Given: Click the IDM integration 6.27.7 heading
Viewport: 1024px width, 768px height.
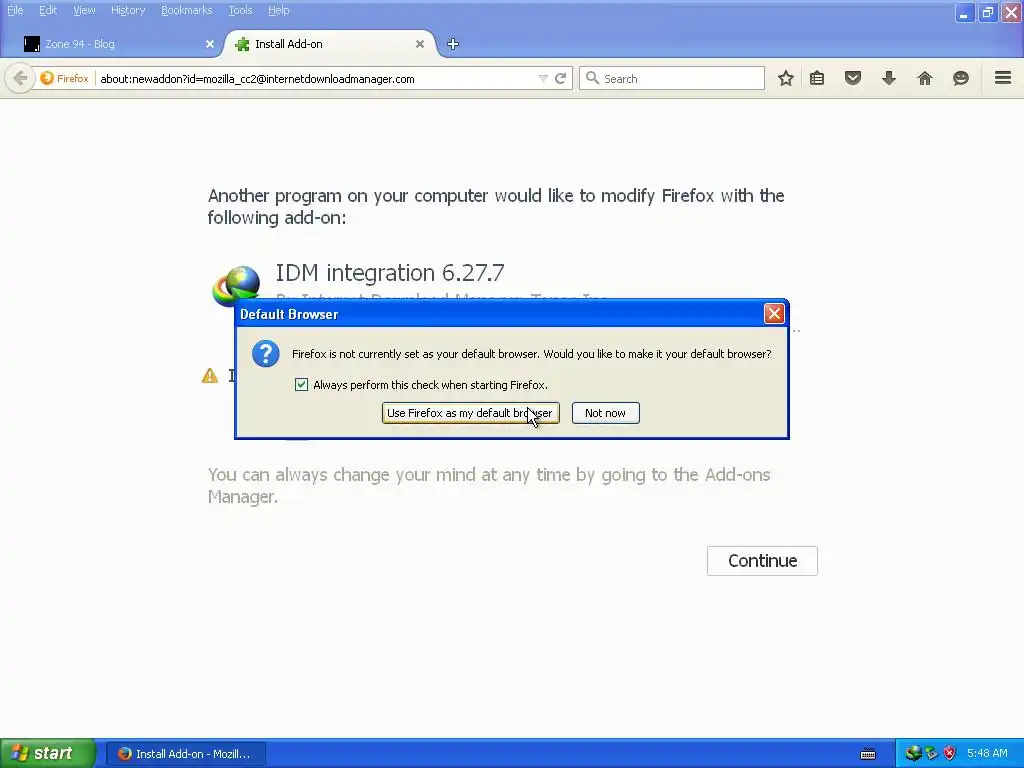Looking at the screenshot, I should click(x=390, y=272).
